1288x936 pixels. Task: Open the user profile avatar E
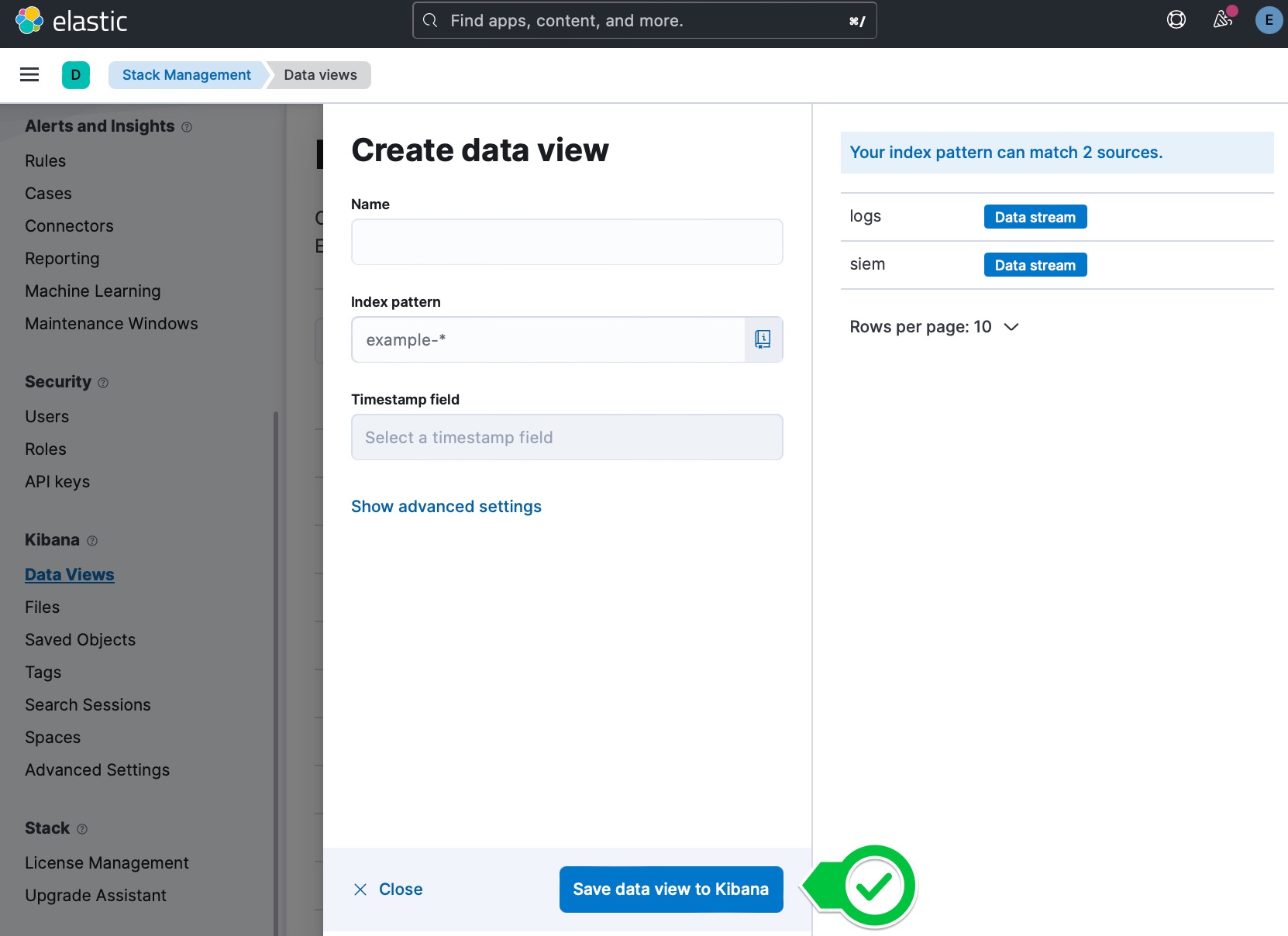[x=1269, y=20]
